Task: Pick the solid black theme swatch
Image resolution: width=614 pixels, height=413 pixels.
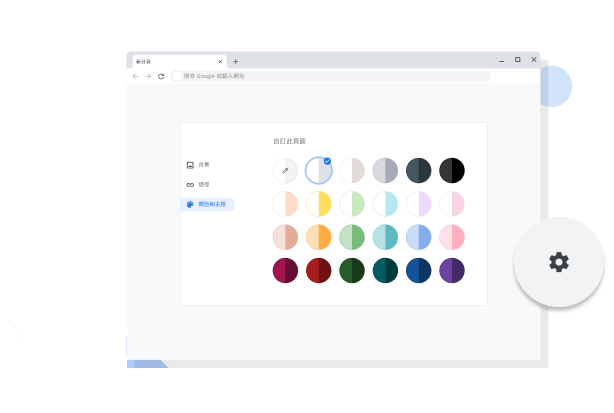Action: click(452, 171)
